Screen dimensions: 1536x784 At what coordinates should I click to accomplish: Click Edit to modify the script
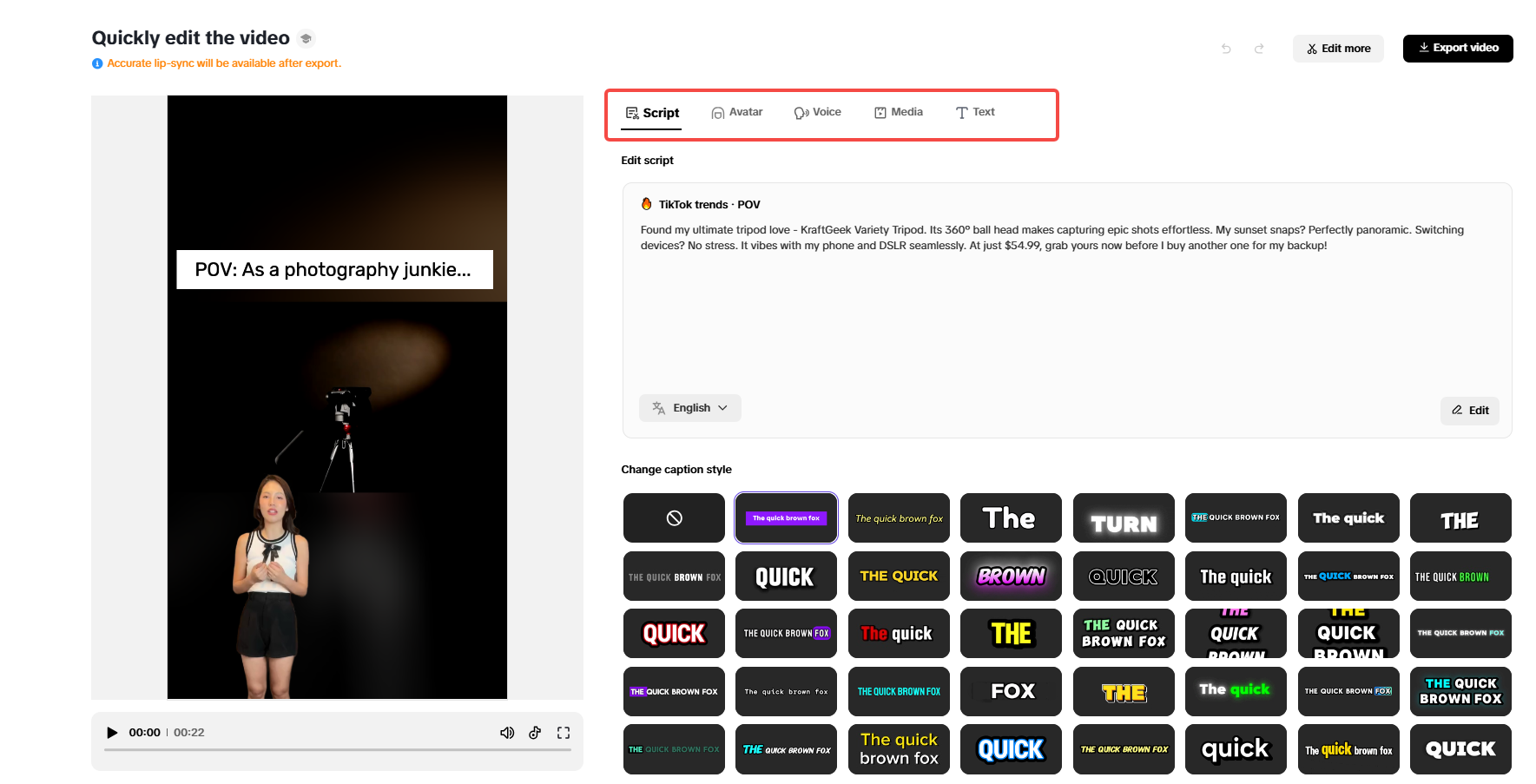click(x=1470, y=411)
